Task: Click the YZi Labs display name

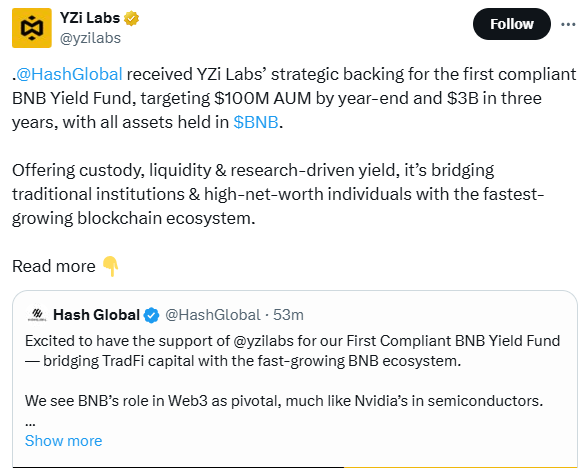Action: tap(90, 18)
